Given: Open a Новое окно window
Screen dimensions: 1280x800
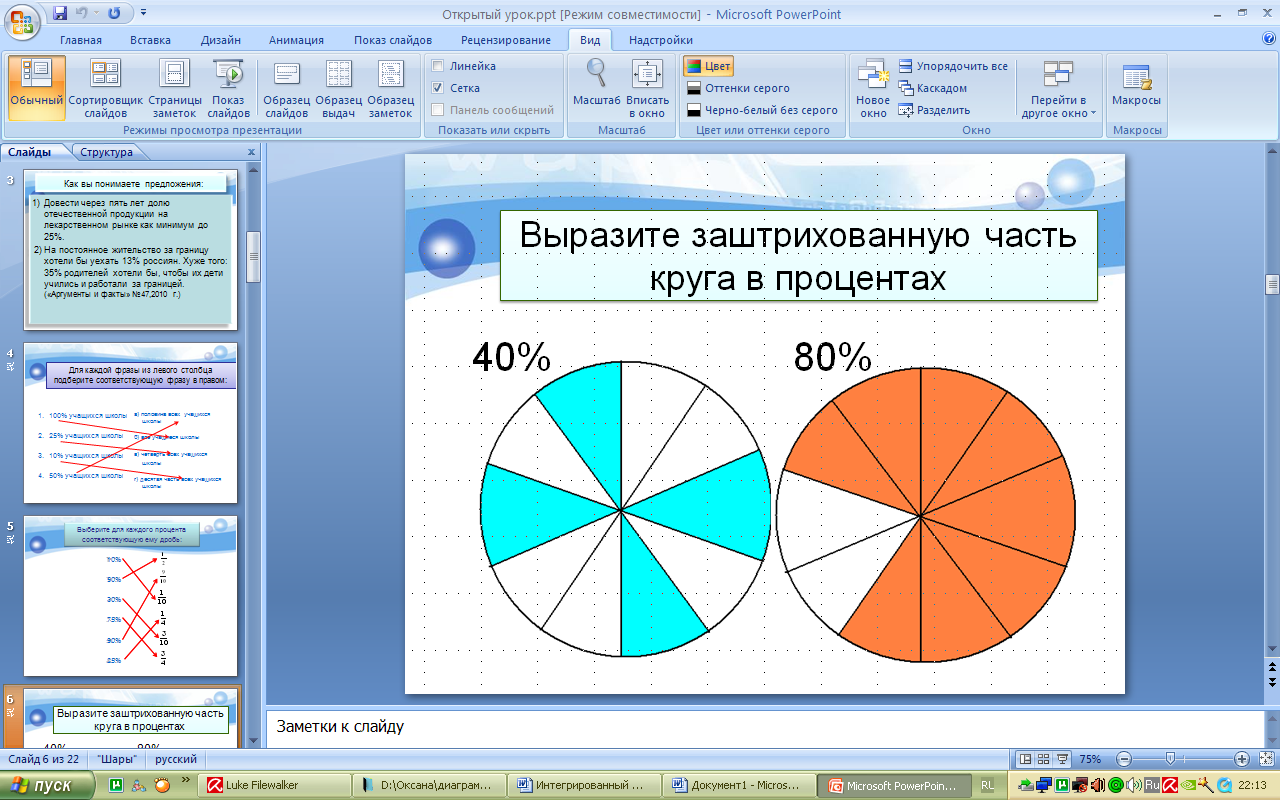Looking at the screenshot, I should pos(872,88).
